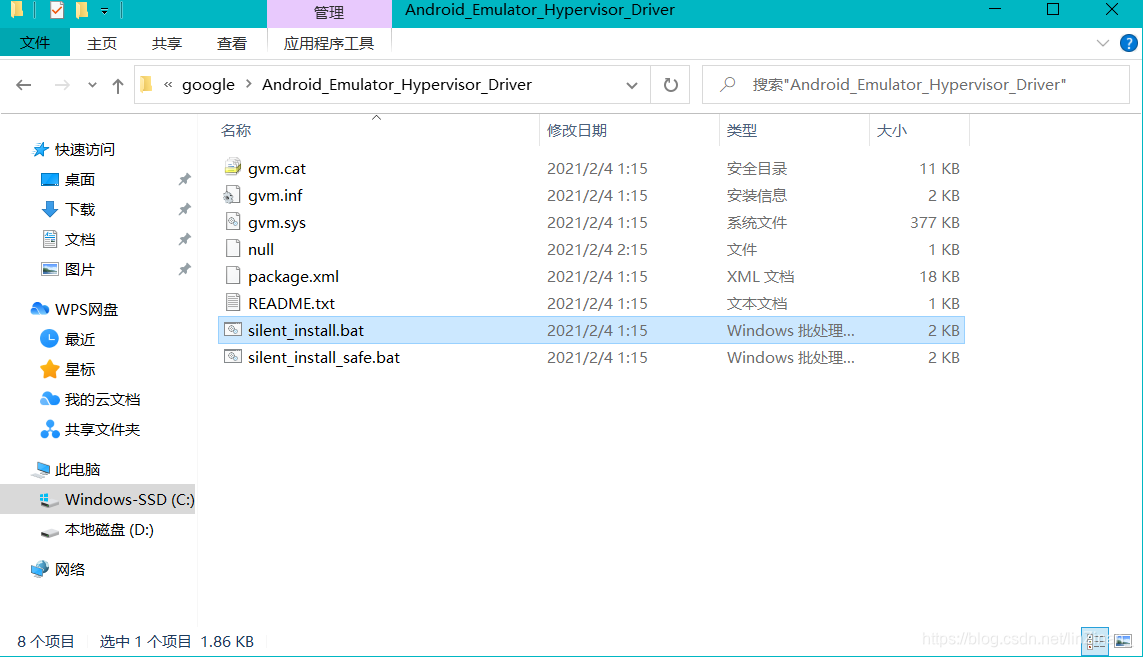Select the package.xml filename
1143x657 pixels.
tap(293, 276)
